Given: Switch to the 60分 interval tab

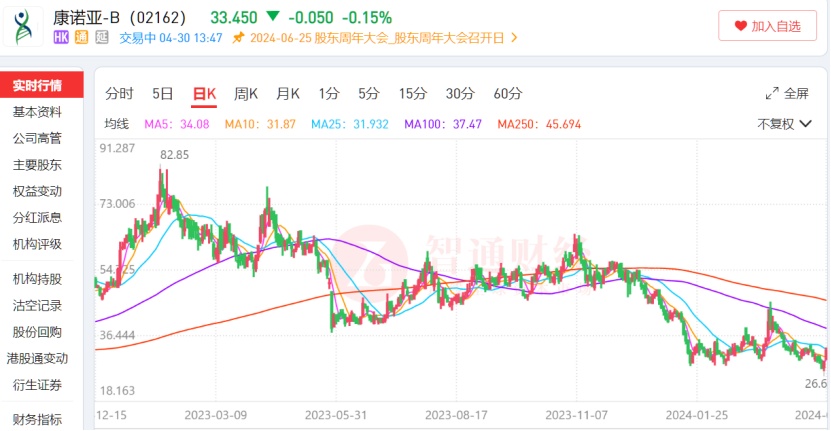Looking at the screenshot, I should click(508, 94).
